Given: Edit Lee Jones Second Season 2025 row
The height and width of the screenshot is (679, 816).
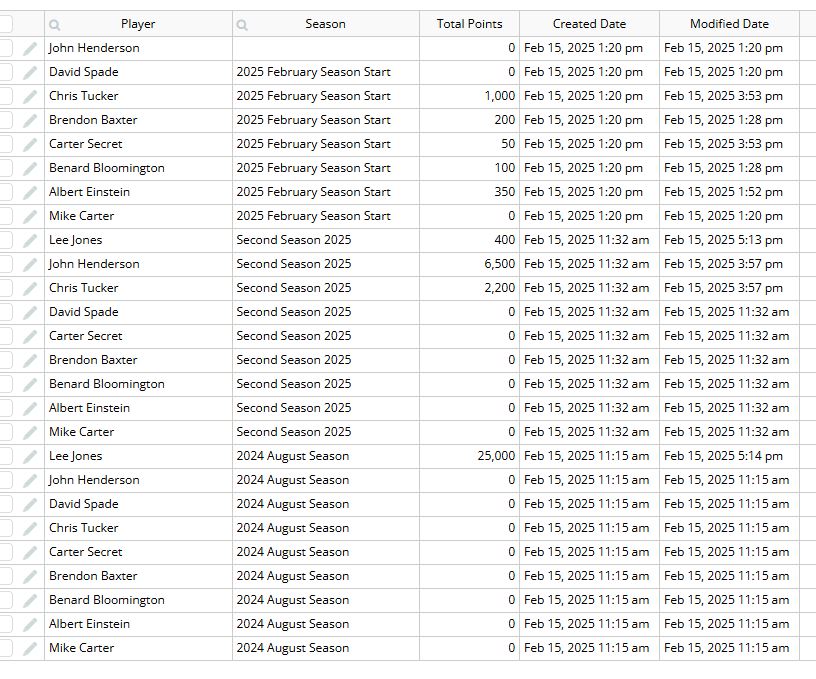Looking at the screenshot, I should point(30,240).
